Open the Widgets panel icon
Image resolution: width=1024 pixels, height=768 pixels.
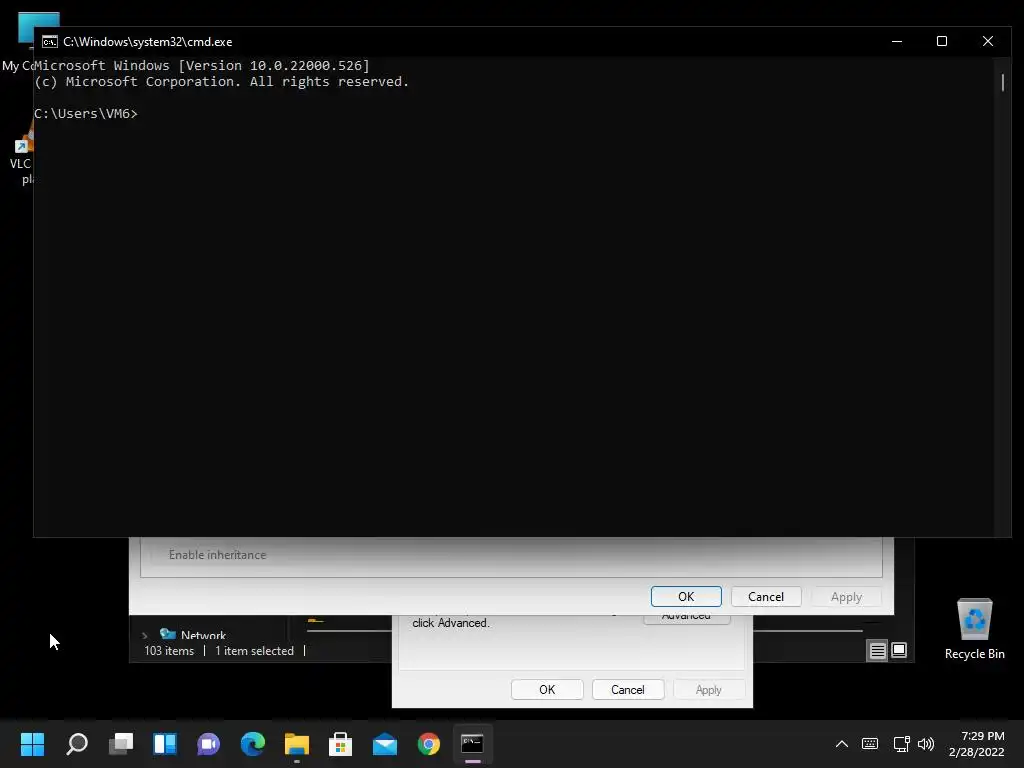point(165,744)
